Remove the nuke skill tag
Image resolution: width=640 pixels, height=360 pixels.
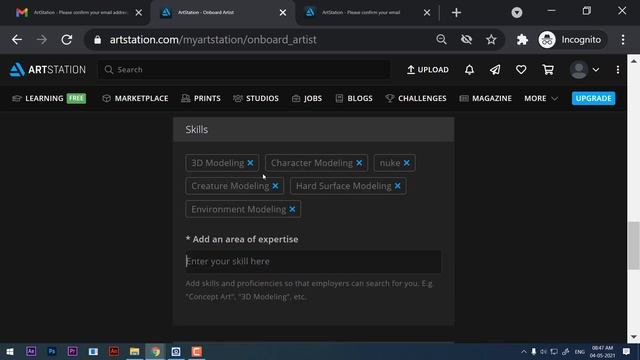pyautogui.click(x=407, y=163)
